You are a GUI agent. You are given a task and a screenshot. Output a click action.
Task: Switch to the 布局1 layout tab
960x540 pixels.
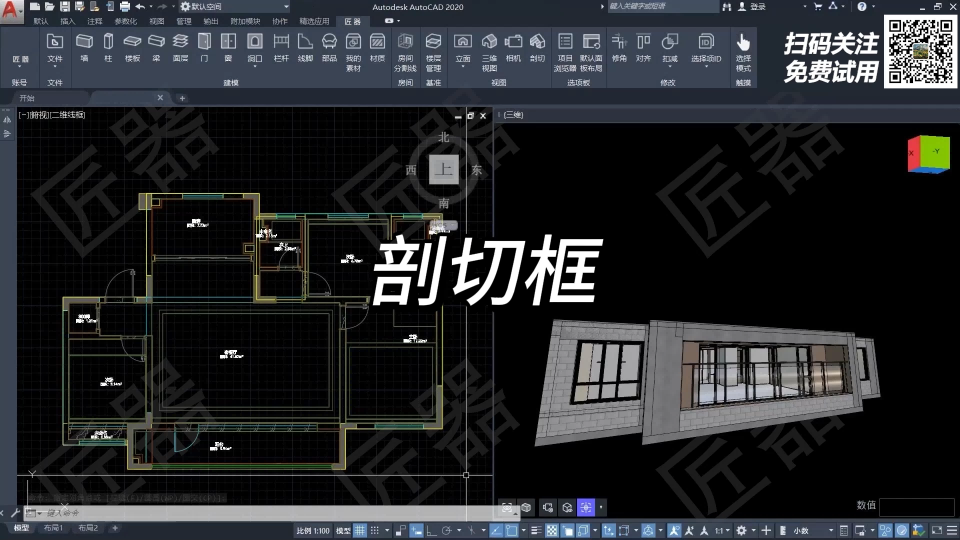tap(53, 528)
